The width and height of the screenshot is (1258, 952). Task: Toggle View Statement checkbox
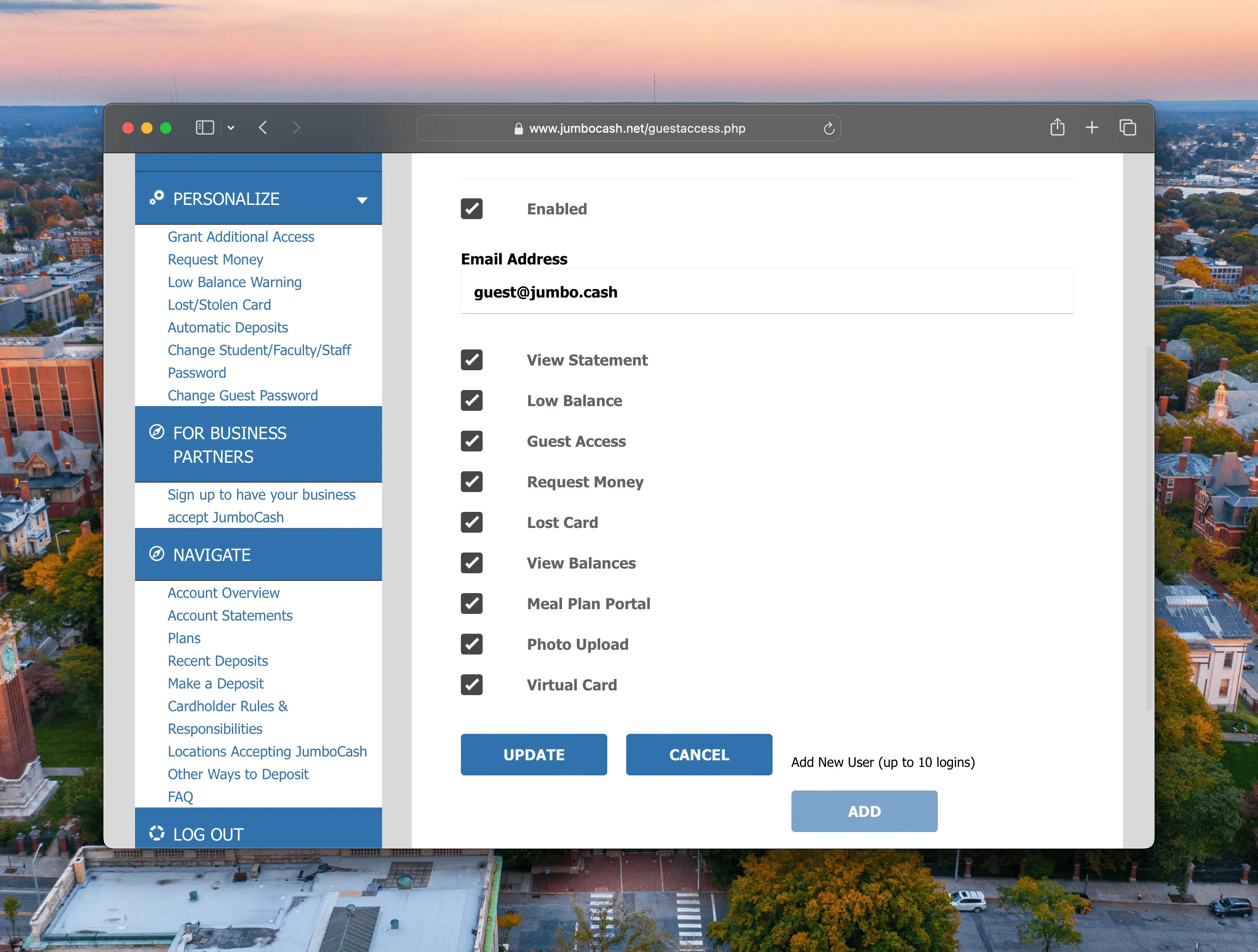471,360
